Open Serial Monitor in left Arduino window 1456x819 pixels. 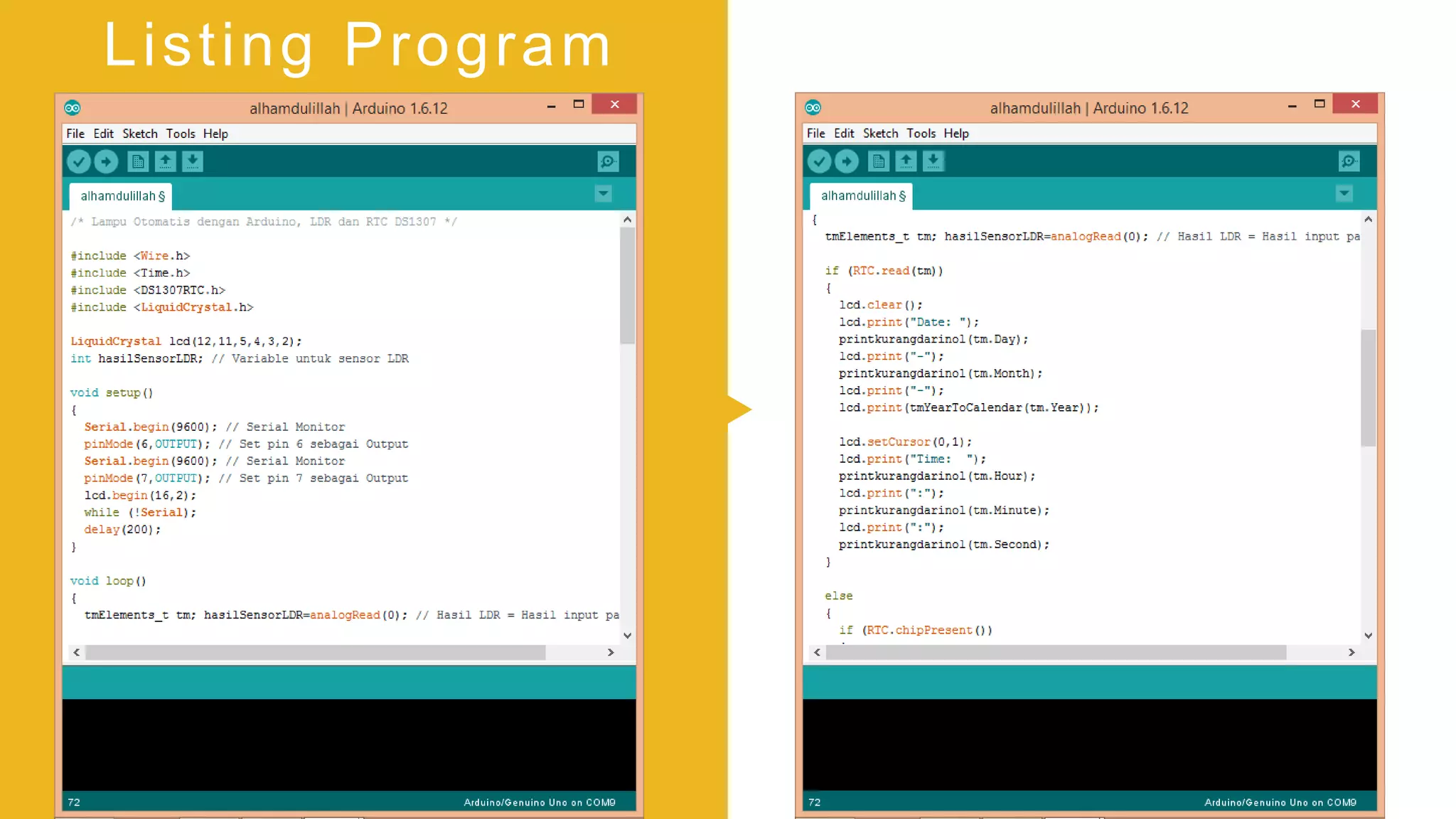608,162
